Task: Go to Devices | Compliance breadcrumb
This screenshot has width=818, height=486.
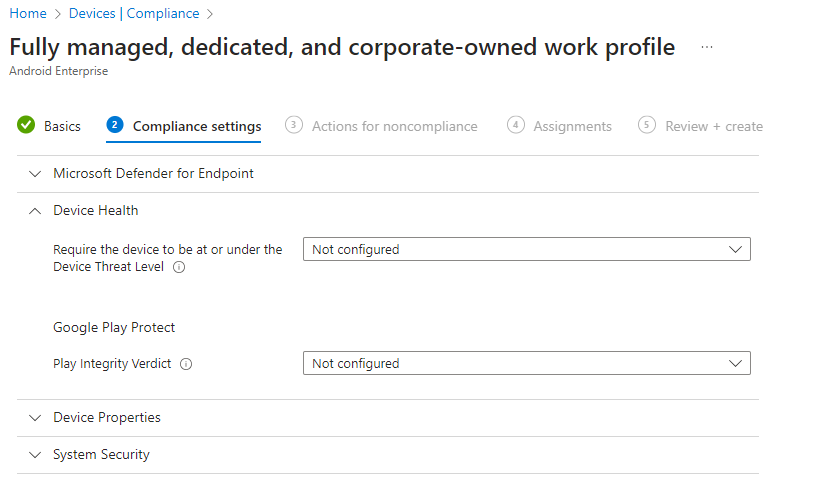Action: pos(134,14)
